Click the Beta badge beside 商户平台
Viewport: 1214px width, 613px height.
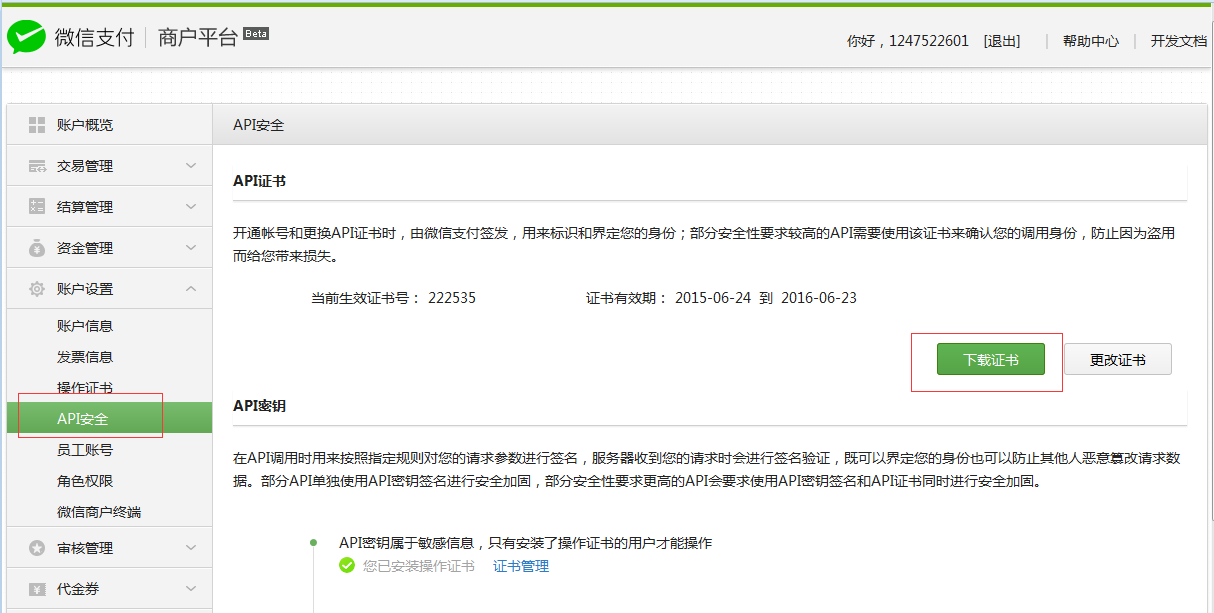coord(256,33)
